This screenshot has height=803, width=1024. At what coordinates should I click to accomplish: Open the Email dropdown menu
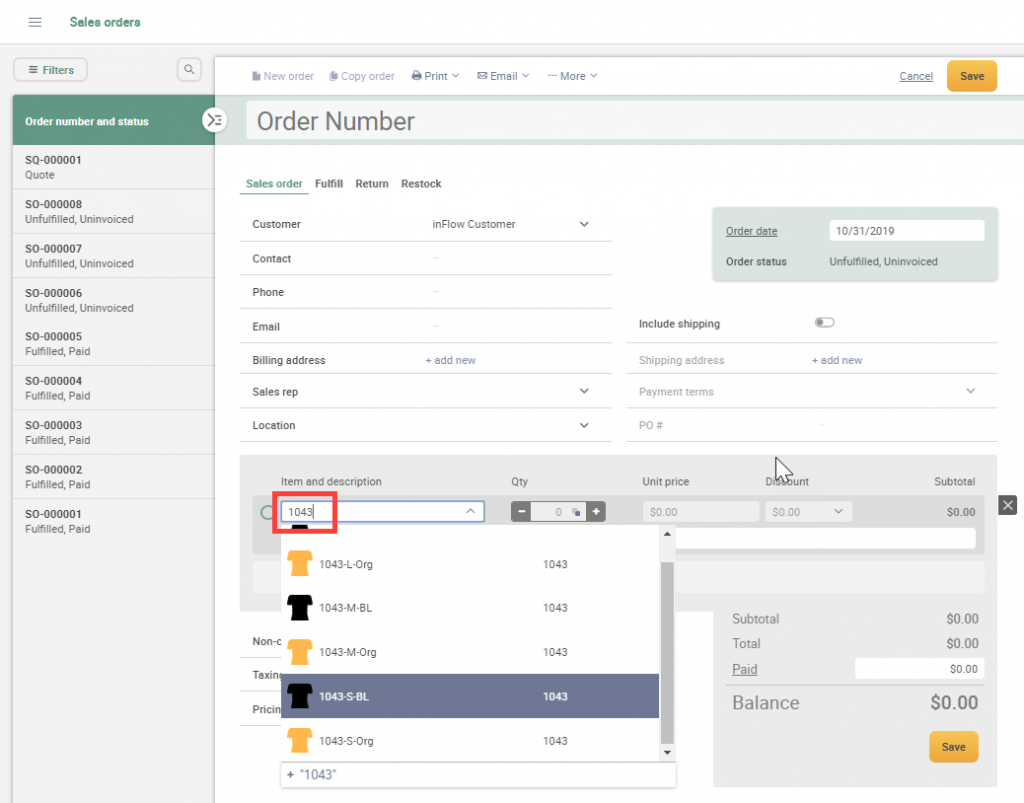tap(503, 76)
